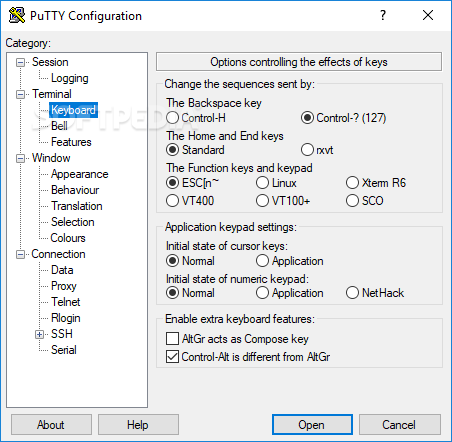The width and height of the screenshot is (452, 442).
Task: Open Telnet settings
Action: [x=66, y=302]
